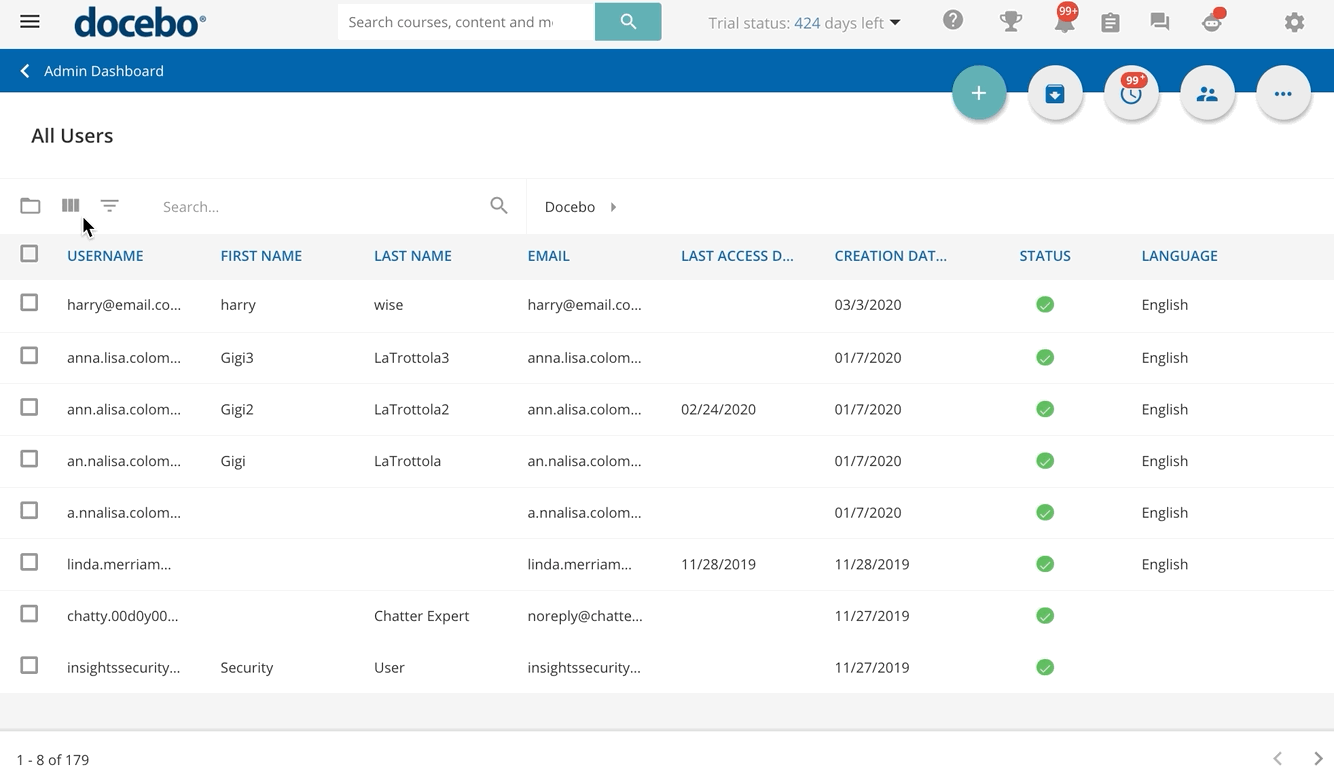Open the folder branches icon

click(x=30, y=206)
